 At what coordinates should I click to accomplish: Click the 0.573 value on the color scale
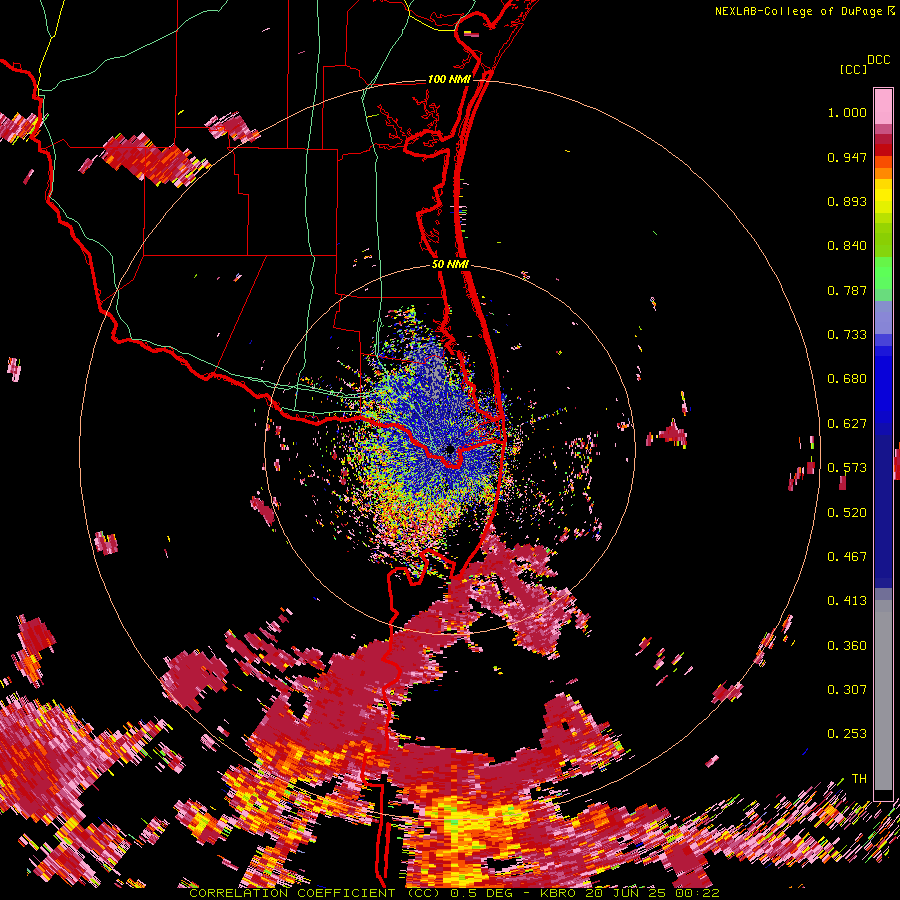(x=847, y=468)
